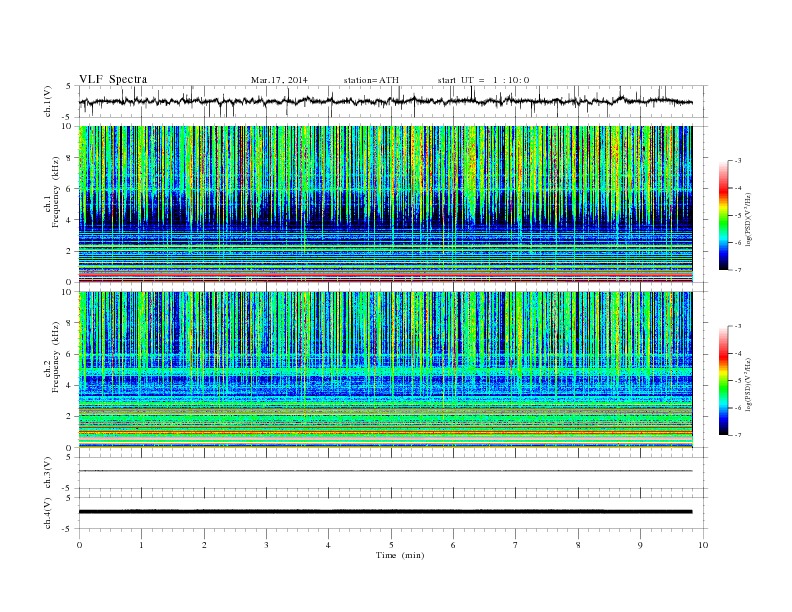Click the "ch.3(V)" axis label

coord(48,473)
